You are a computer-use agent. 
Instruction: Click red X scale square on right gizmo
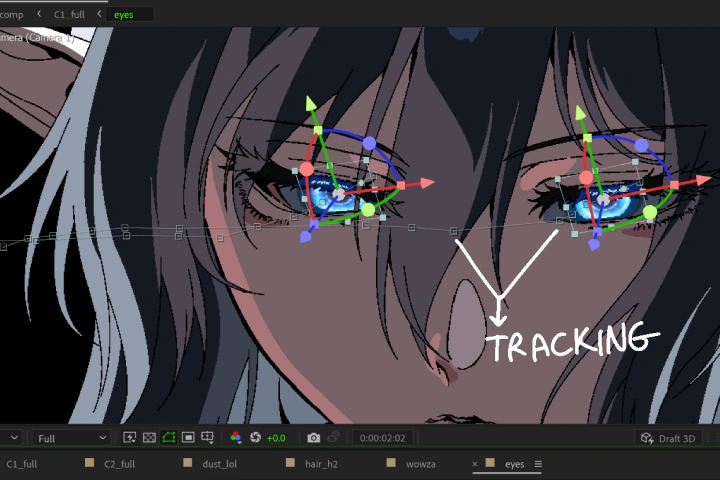coord(674,185)
